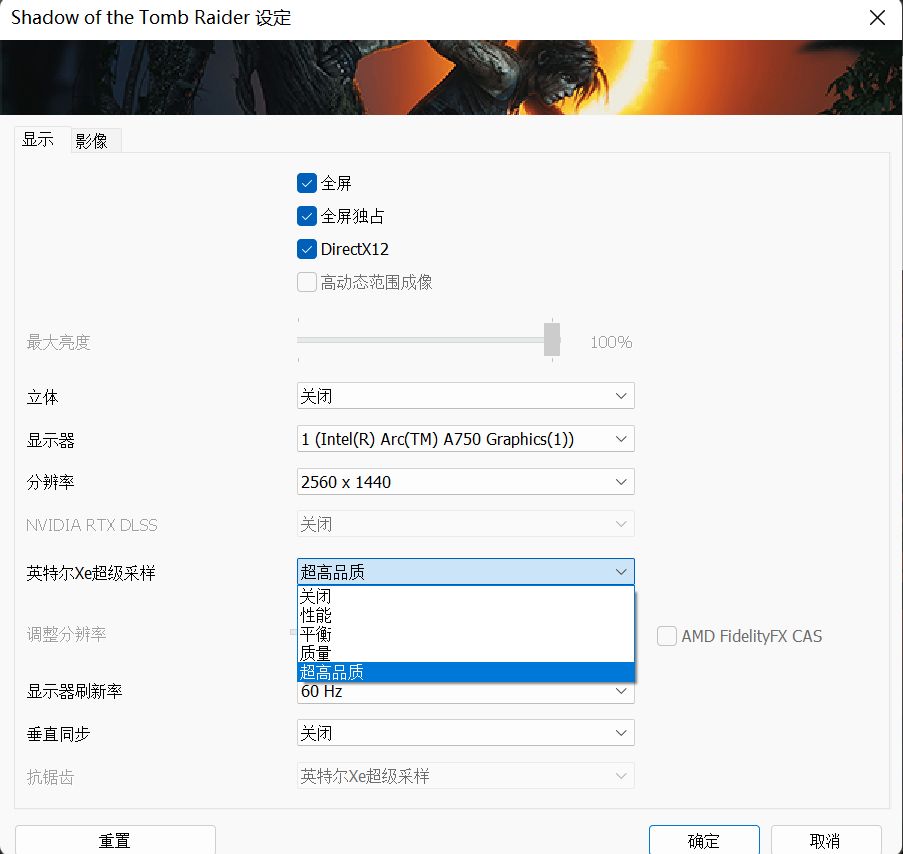Open the 立体 (stereo) dropdown
The image size is (903, 854).
465,395
